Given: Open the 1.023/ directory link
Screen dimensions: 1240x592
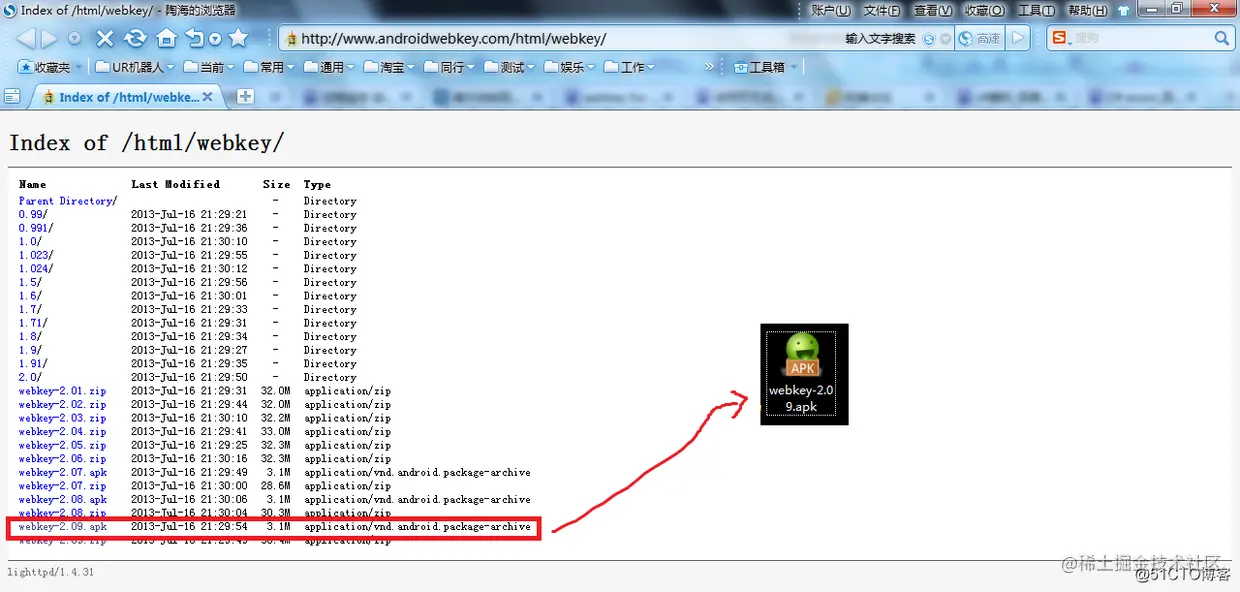Looking at the screenshot, I should click(x=36, y=255).
